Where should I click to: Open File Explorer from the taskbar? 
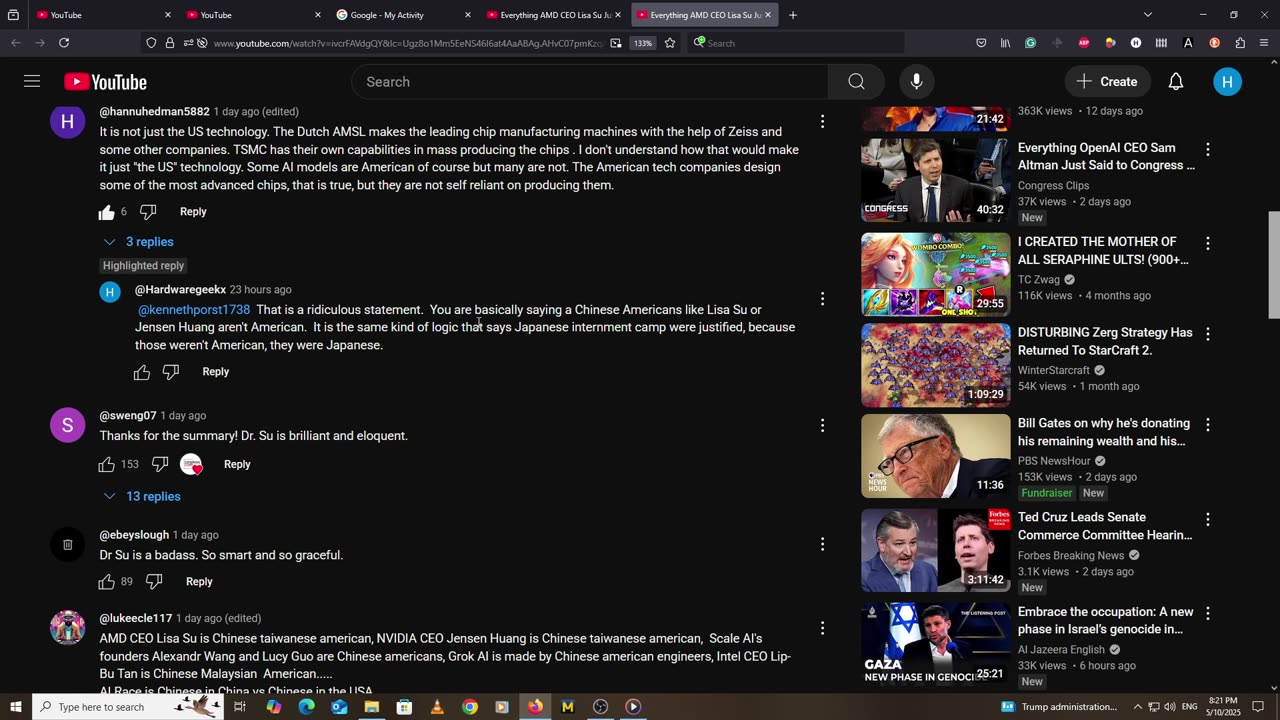372,707
